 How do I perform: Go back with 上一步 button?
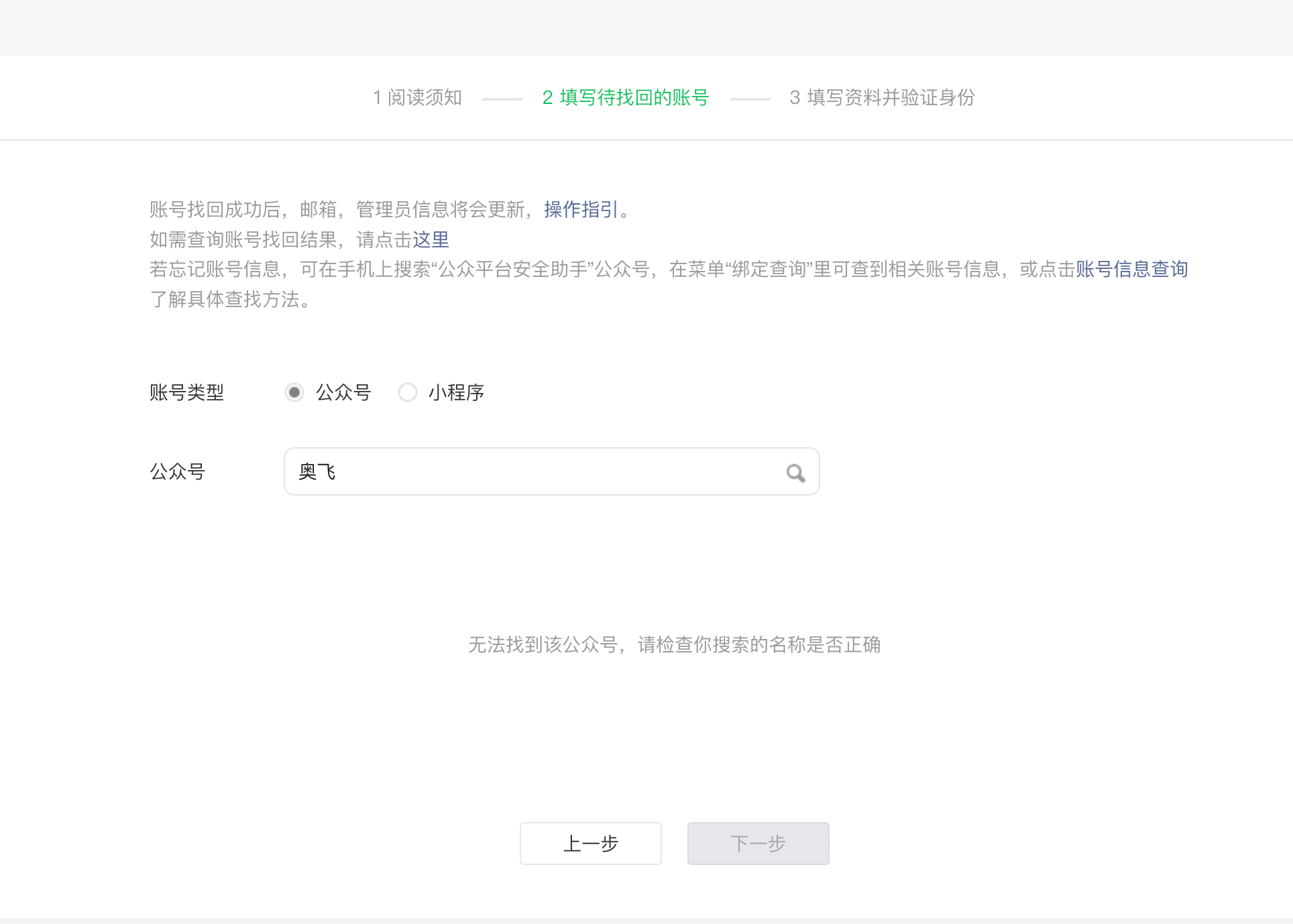pos(590,844)
